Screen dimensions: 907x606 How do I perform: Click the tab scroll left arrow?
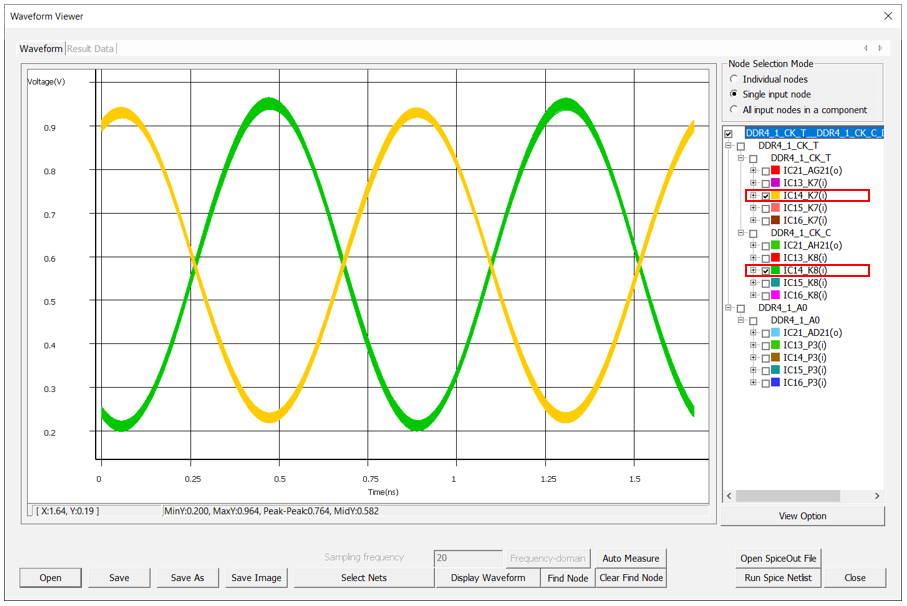tap(866, 48)
